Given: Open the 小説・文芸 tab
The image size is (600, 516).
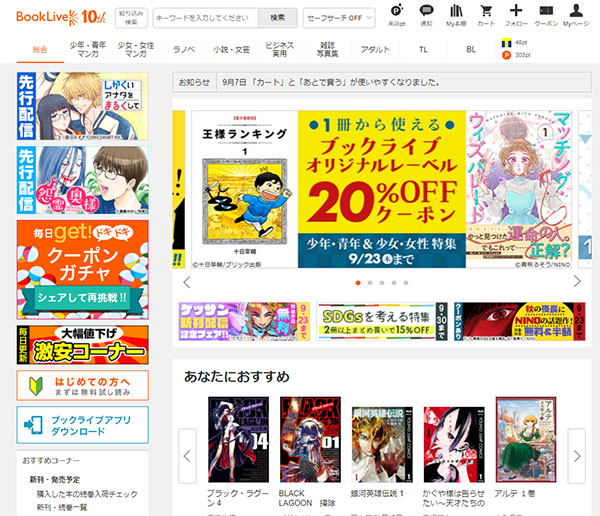Looking at the screenshot, I should (232, 49).
